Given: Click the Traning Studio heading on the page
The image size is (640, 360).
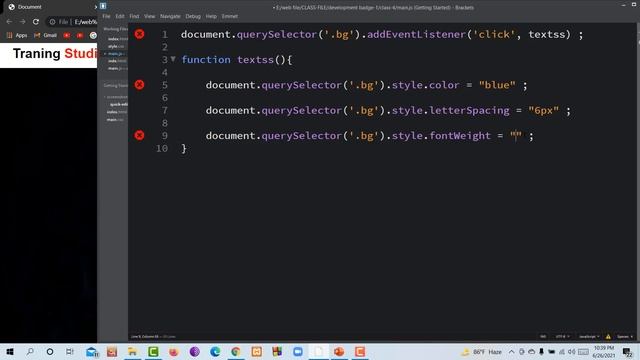Looking at the screenshot, I should tap(55, 53).
